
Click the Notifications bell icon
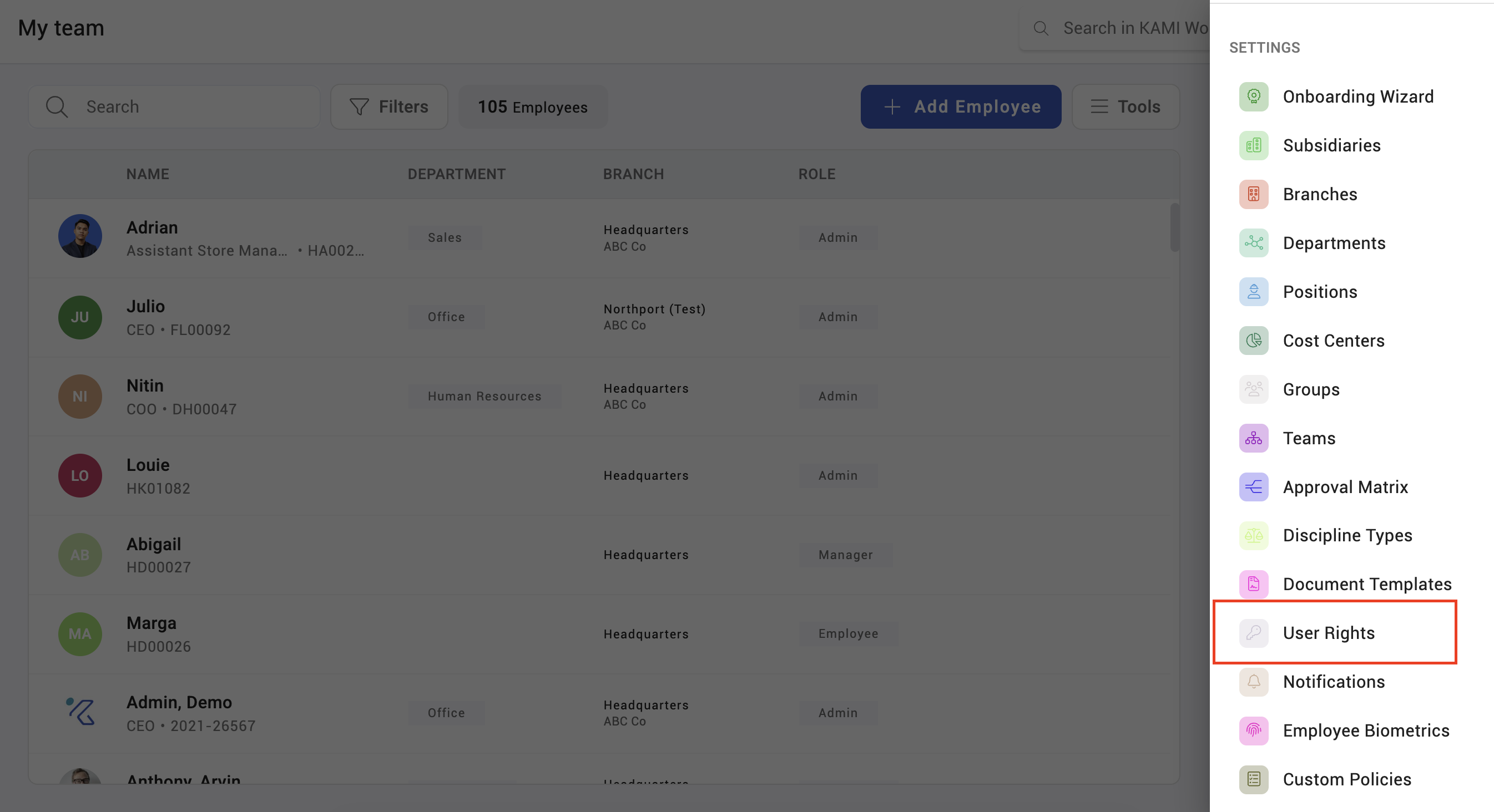tap(1253, 682)
